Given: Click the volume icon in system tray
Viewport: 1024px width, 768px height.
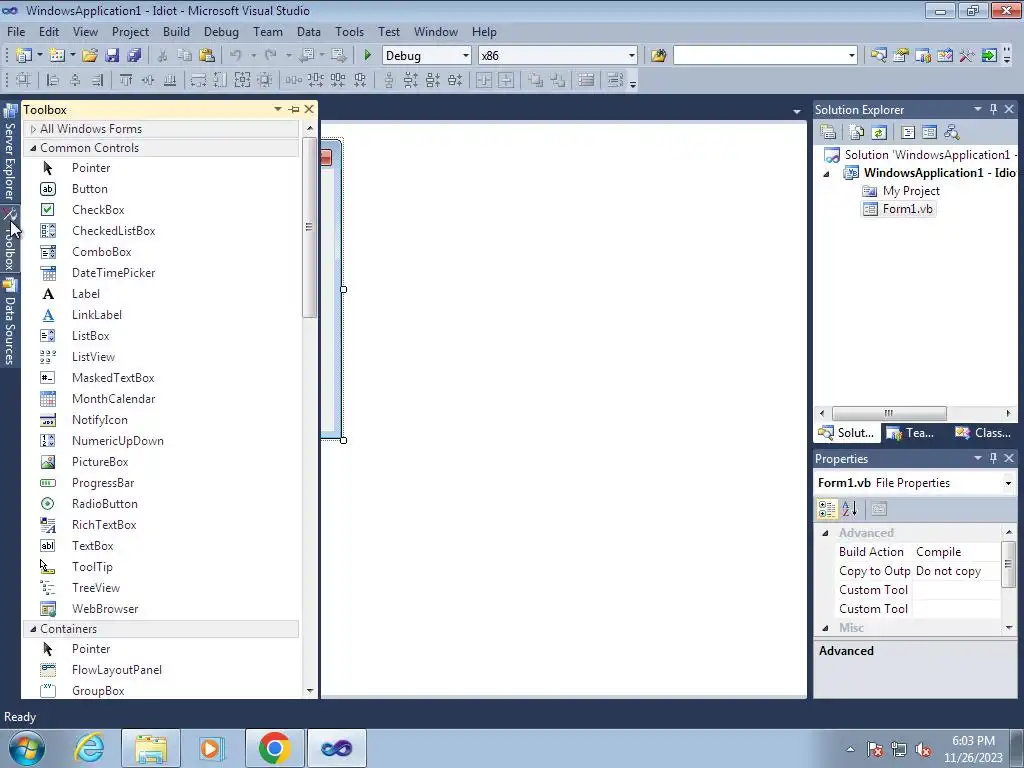Looking at the screenshot, I should tap(923, 749).
